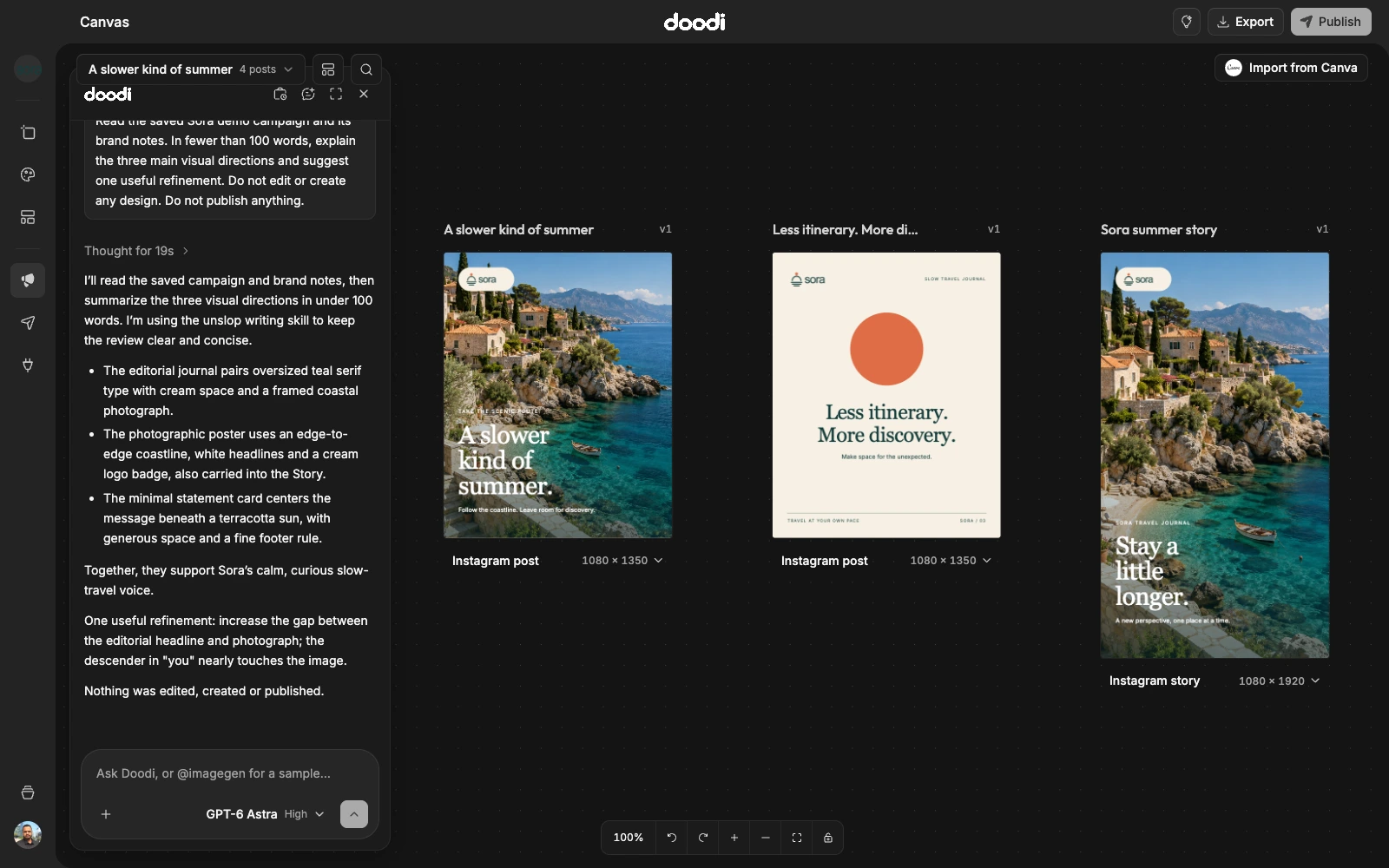
Task: Start a new chat in doodi panel
Action: point(308,94)
